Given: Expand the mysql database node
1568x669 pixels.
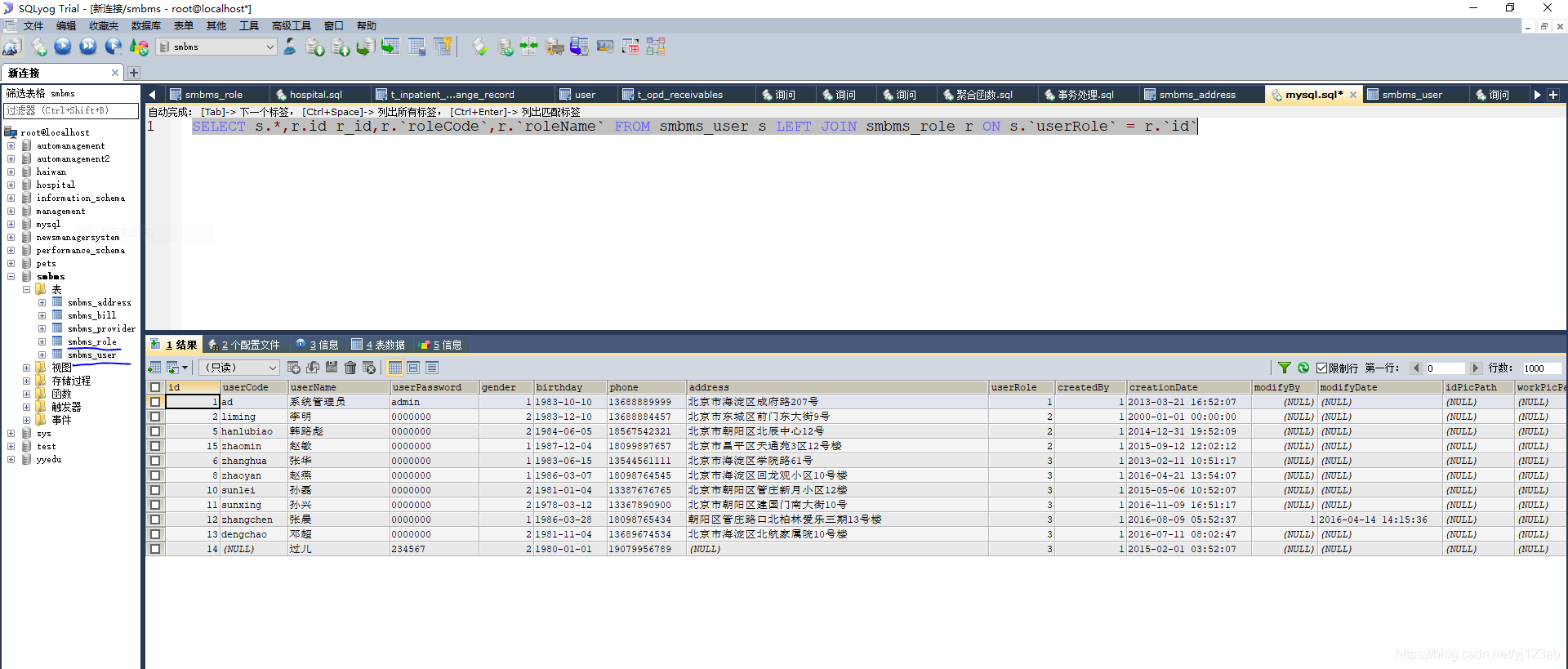Looking at the screenshot, I should (x=11, y=224).
